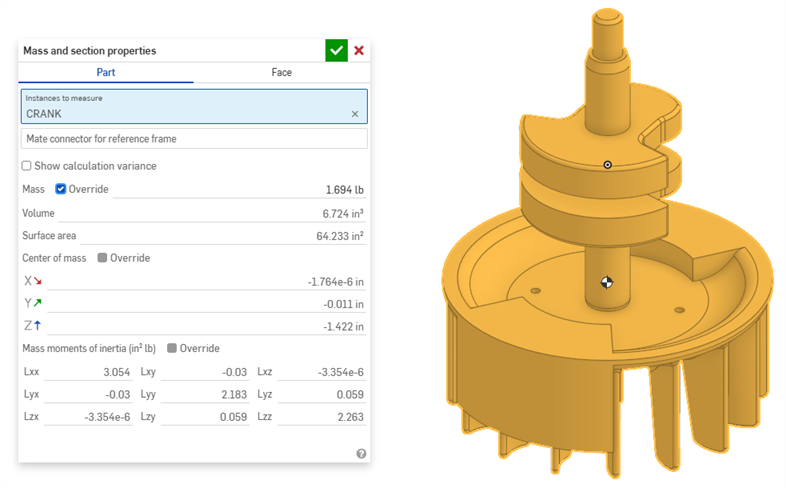Select the Part tab
This screenshot has width=786, height=488.
point(106,73)
